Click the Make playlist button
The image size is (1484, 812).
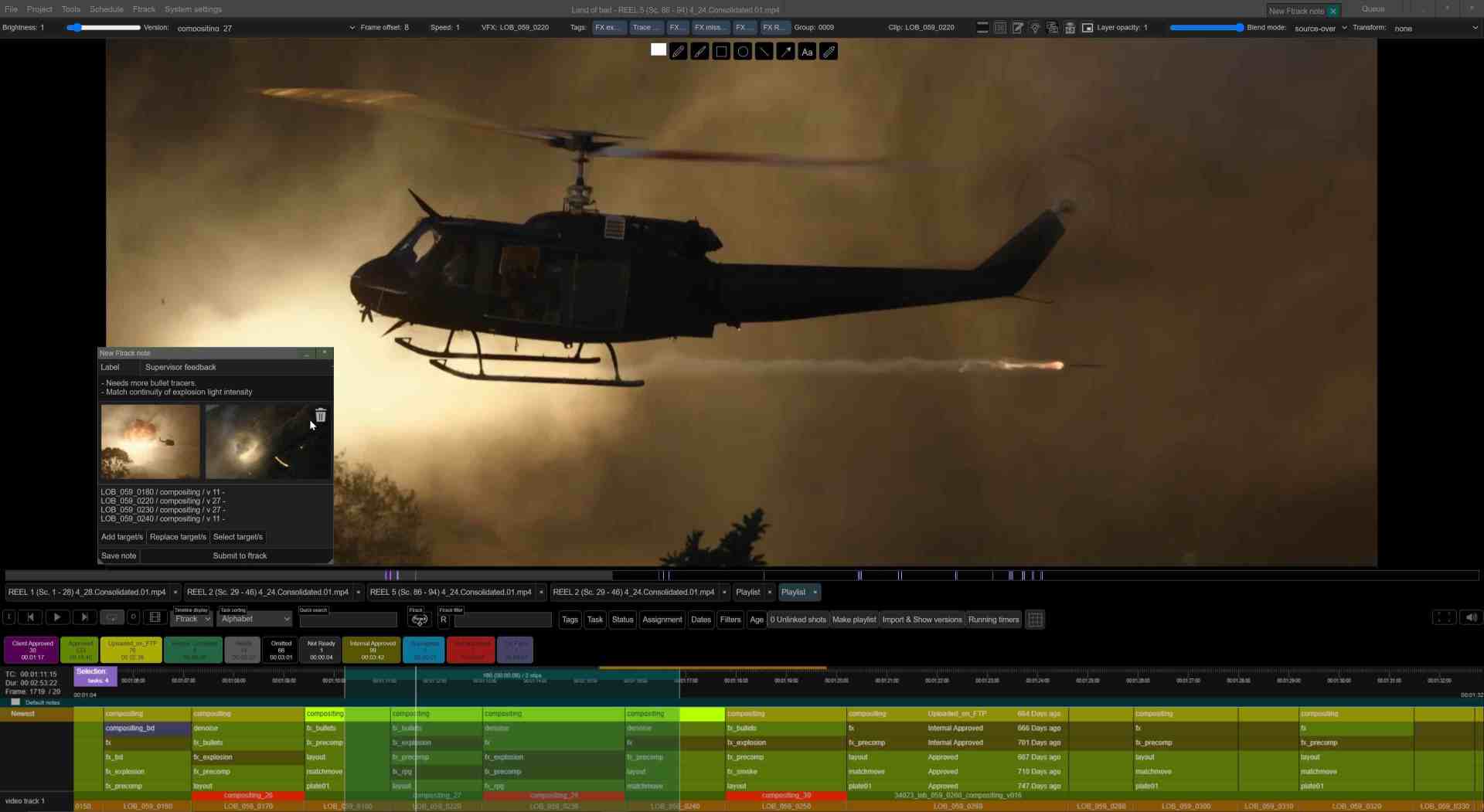pyautogui.click(x=853, y=619)
